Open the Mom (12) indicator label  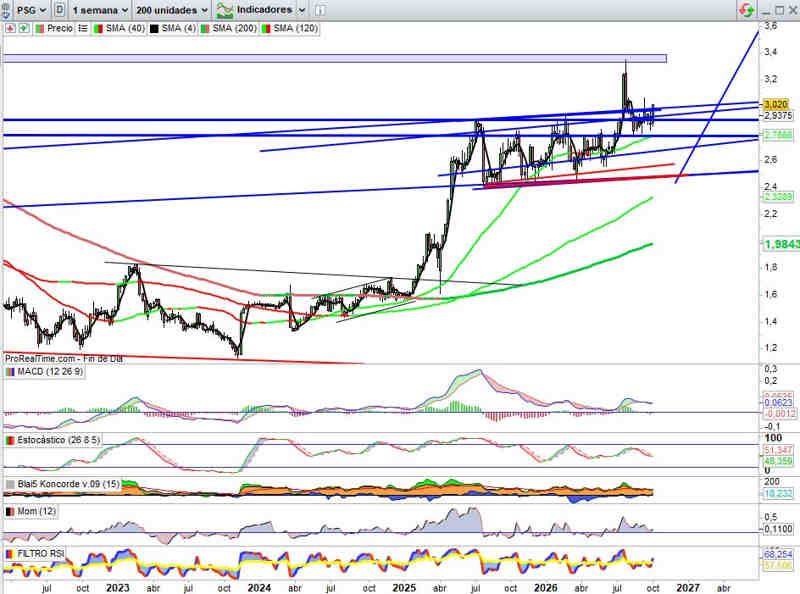point(35,511)
